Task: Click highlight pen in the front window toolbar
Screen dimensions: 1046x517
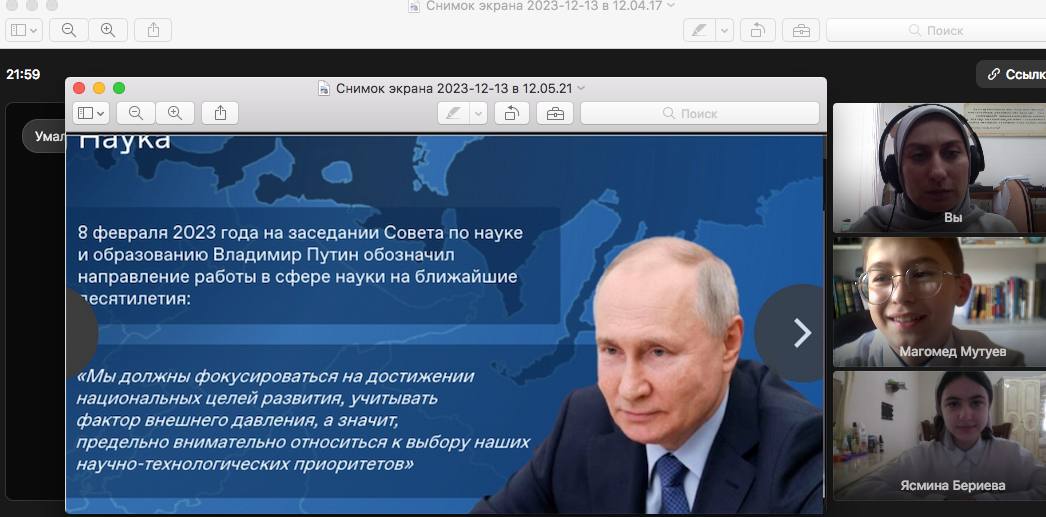Action: tap(453, 113)
